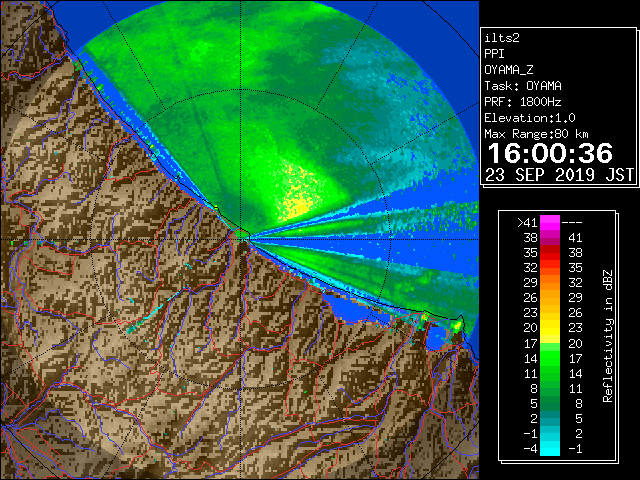Click the 'Reflectivity in dBZ' legend title
Image resolution: width=640 pixels, height=480 pixels.
coord(607,336)
